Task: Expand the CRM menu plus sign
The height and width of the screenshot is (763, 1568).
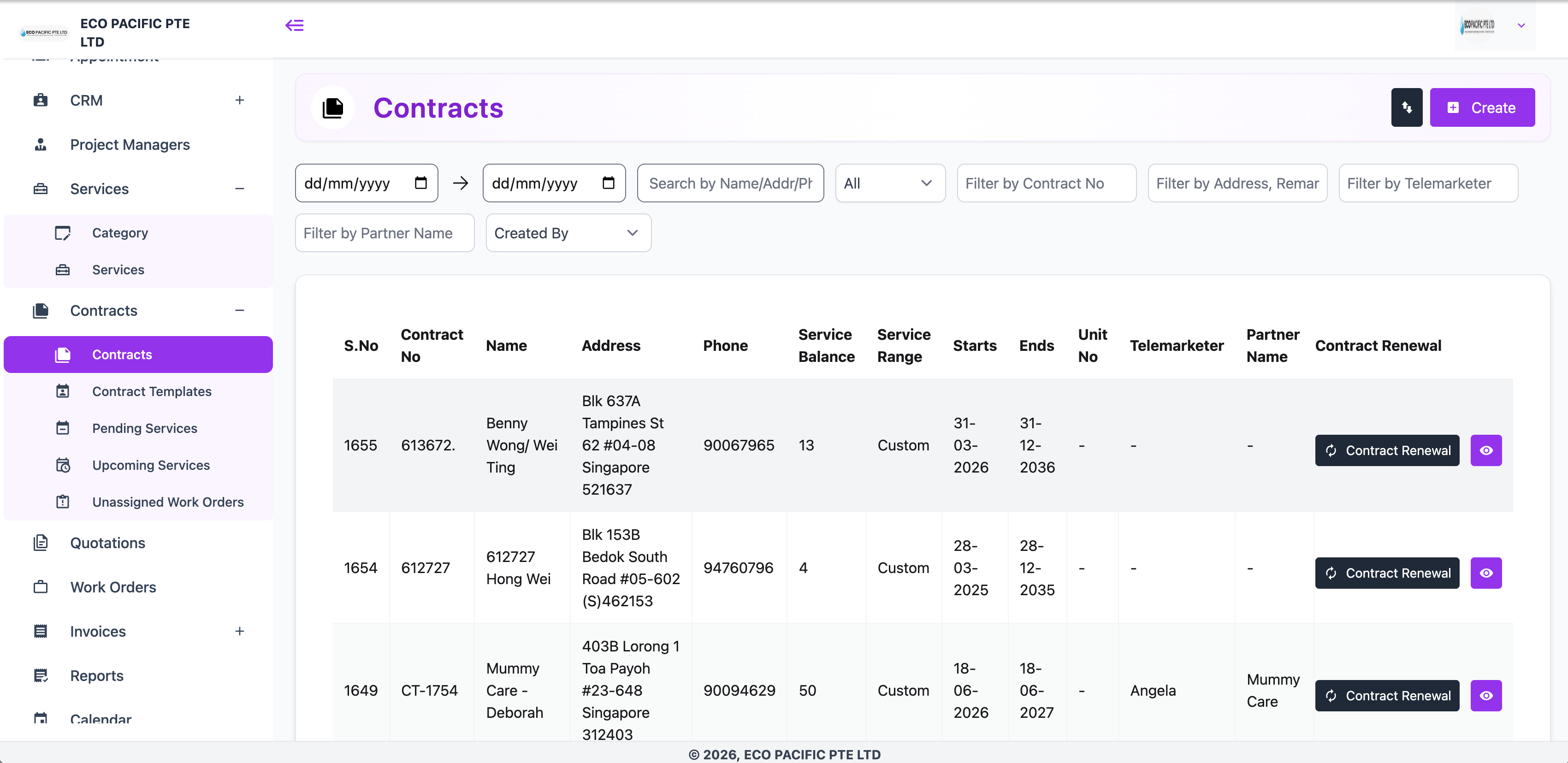Action: pyautogui.click(x=240, y=100)
